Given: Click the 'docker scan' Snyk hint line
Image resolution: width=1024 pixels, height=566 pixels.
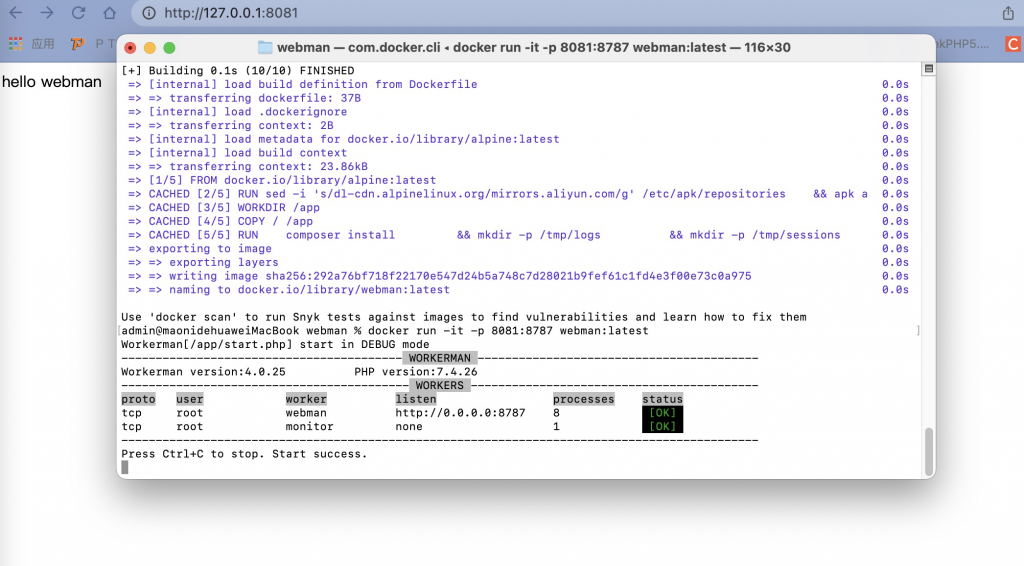Looking at the screenshot, I should click(x=464, y=317).
